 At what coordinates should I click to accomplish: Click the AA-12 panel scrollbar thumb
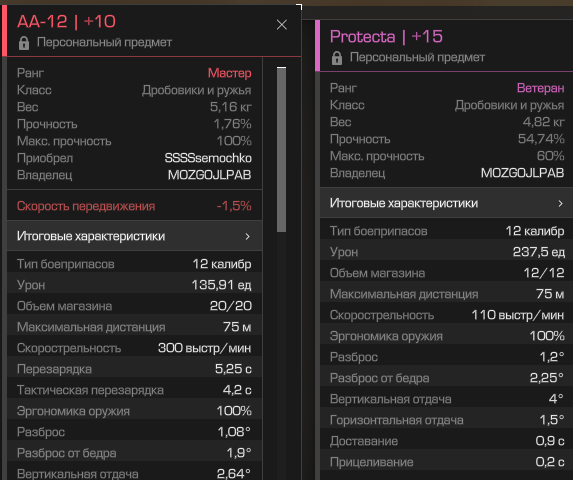[281, 149]
